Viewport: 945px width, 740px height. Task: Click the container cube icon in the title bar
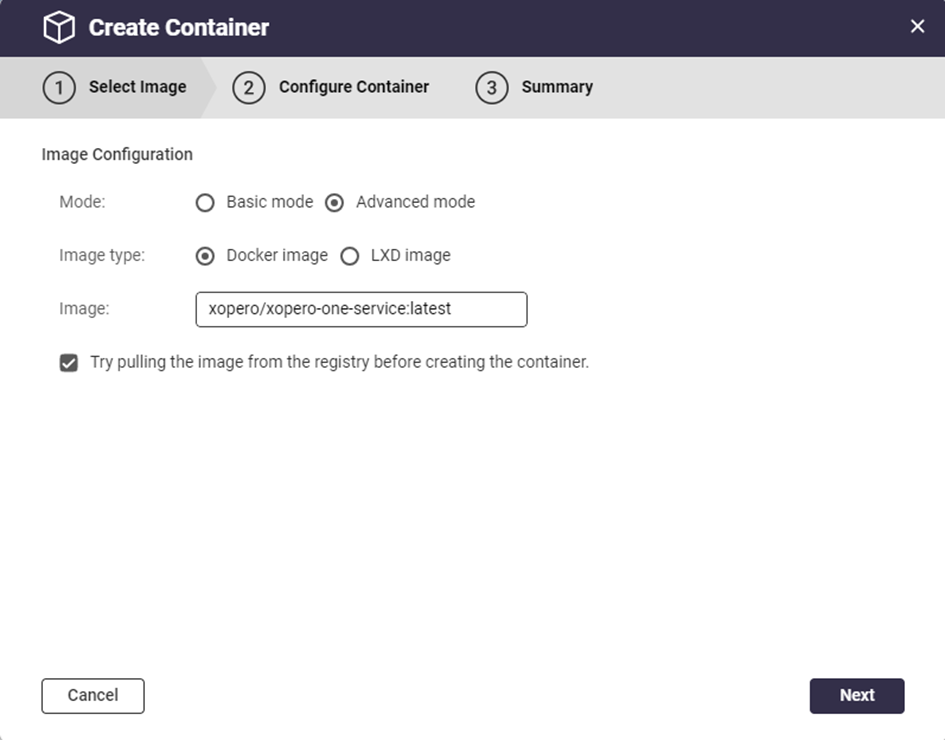(59, 28)
